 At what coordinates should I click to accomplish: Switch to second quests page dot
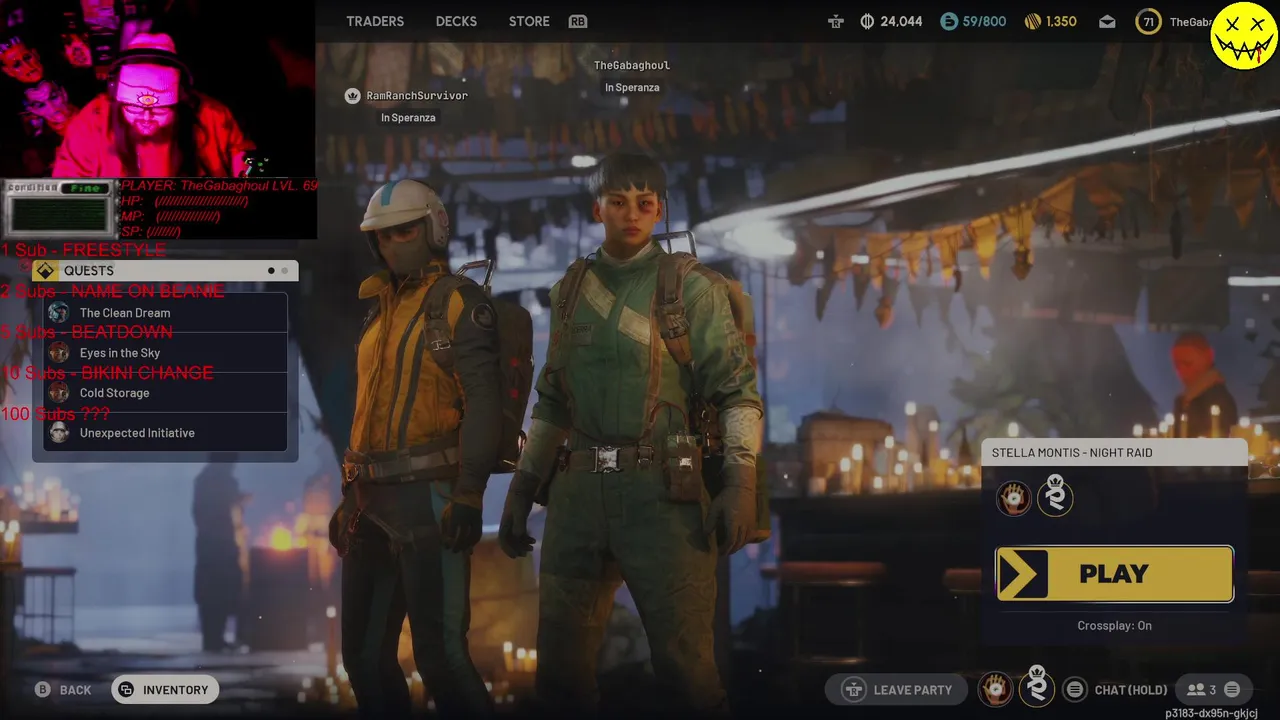(x=284, y=271)
